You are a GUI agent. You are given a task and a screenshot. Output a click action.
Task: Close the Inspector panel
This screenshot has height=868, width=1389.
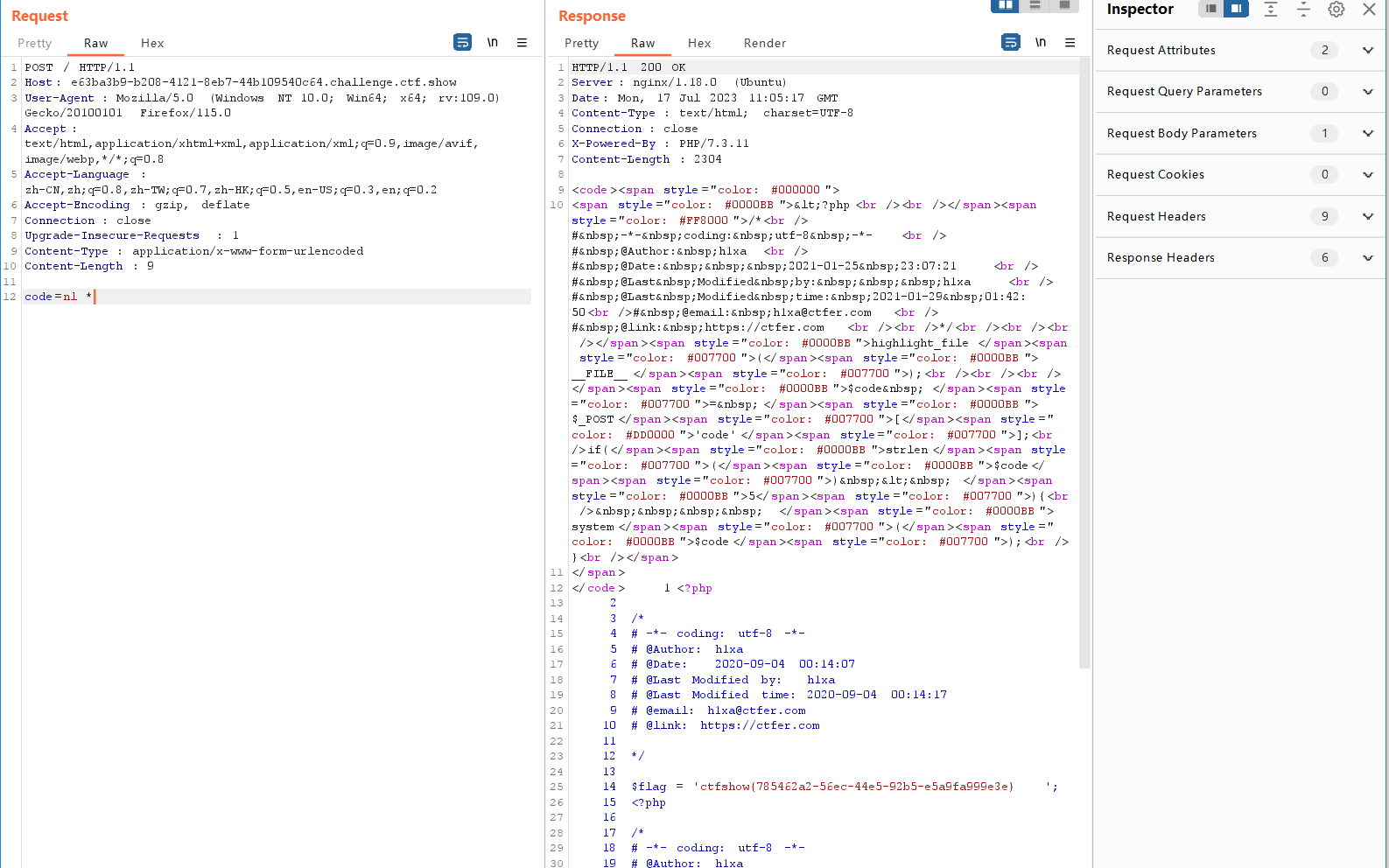click(x=1369, y=9)
